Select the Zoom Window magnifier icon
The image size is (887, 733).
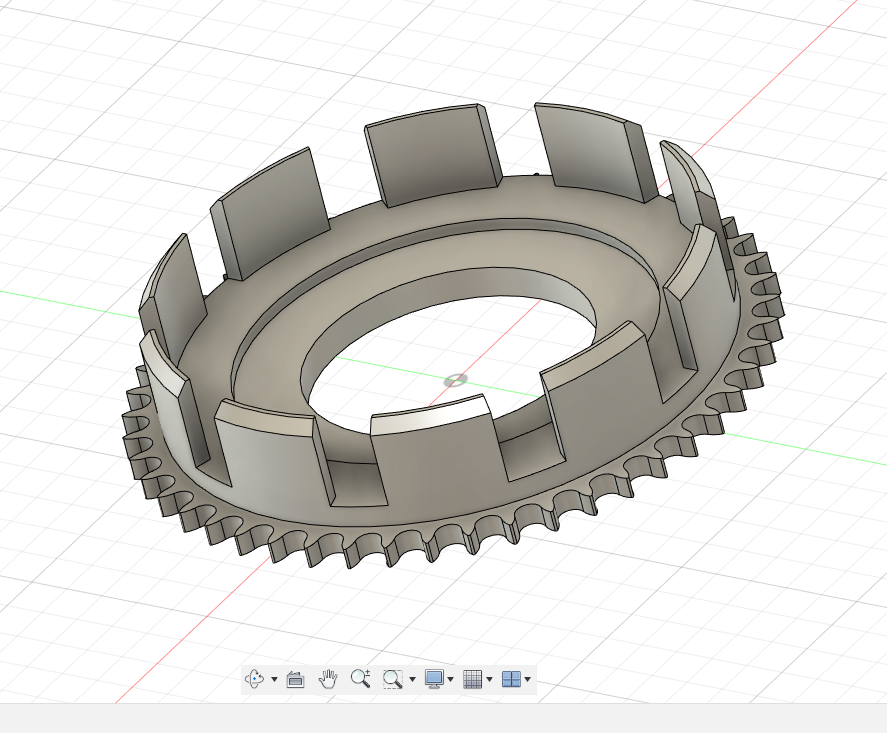tap(393, 679)
